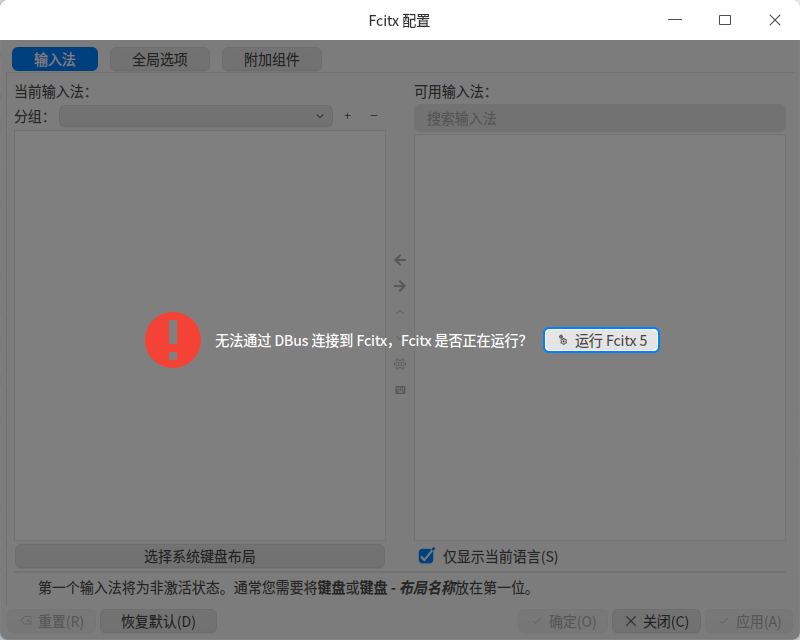This screenshot has width=800, height=640.
Task: Click the 确定(O) button
Action: 563,622
